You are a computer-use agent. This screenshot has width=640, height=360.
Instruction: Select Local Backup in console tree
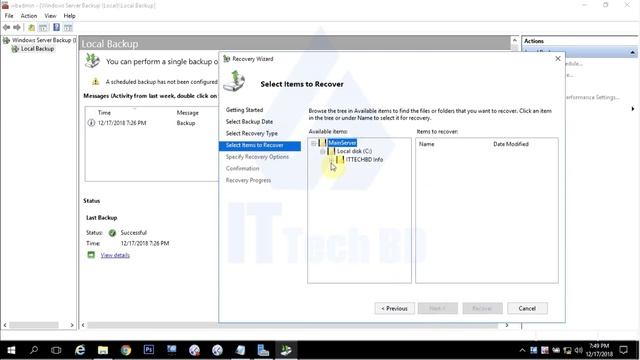coord(37,49)
